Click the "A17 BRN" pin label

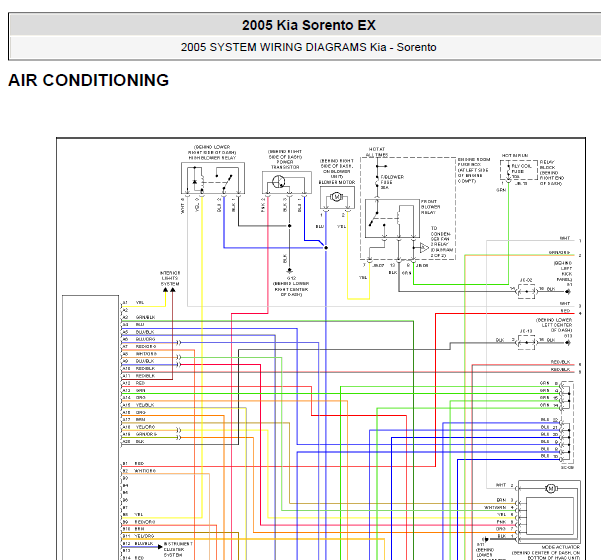point(134,419)
